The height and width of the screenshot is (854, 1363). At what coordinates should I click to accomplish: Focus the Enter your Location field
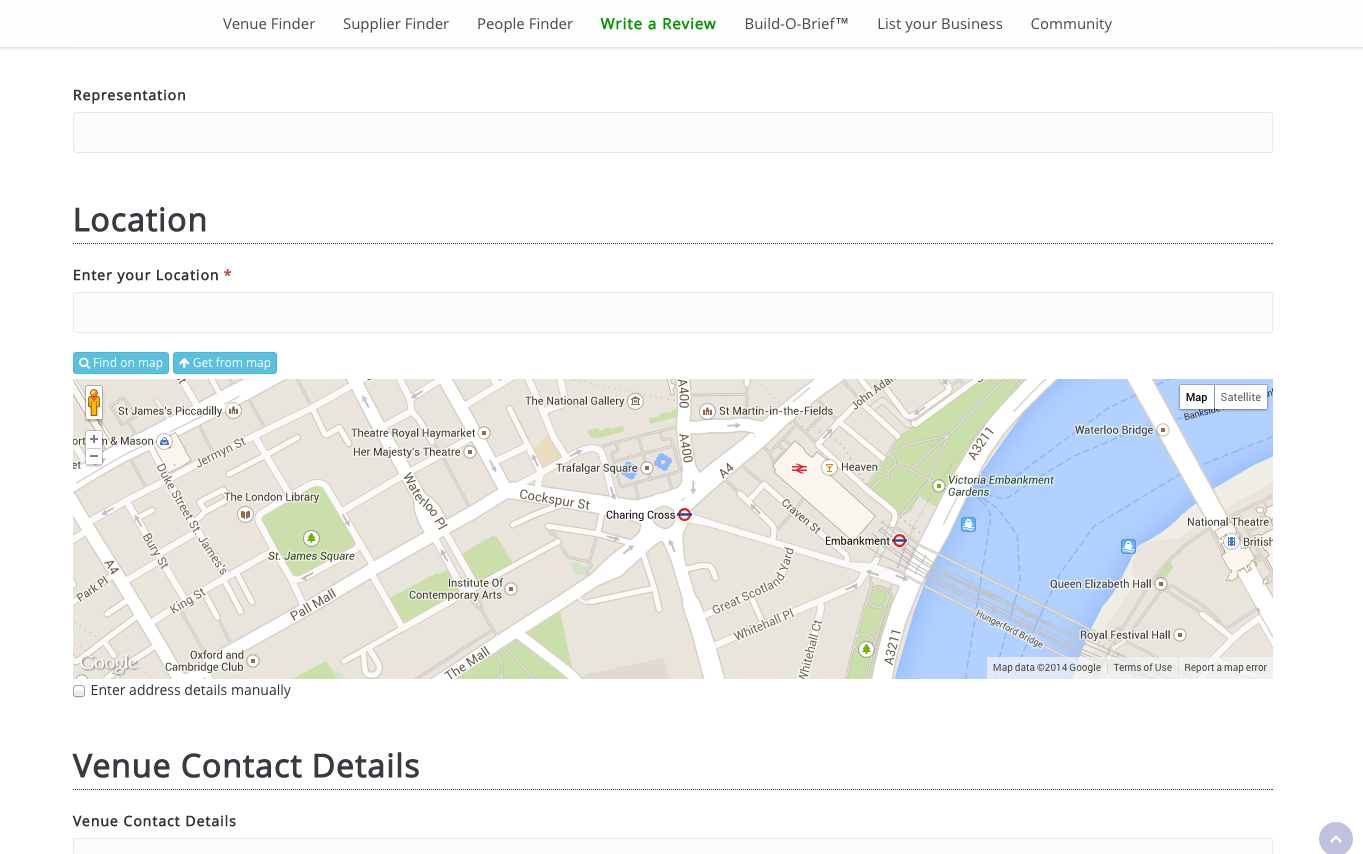[673, 312]
